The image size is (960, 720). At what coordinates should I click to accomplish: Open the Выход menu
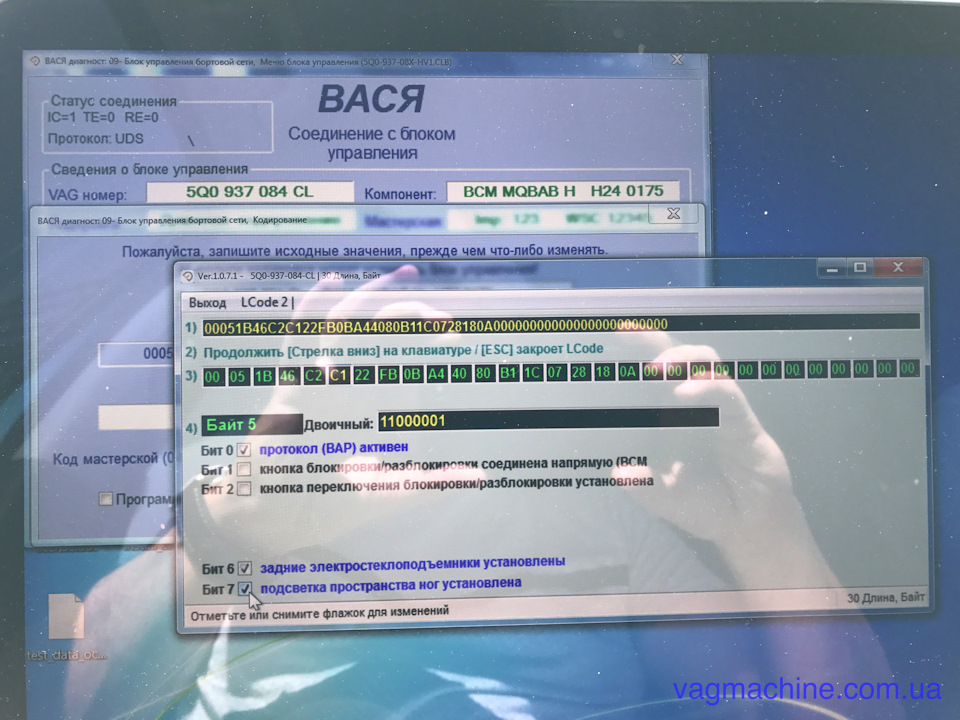208,302
